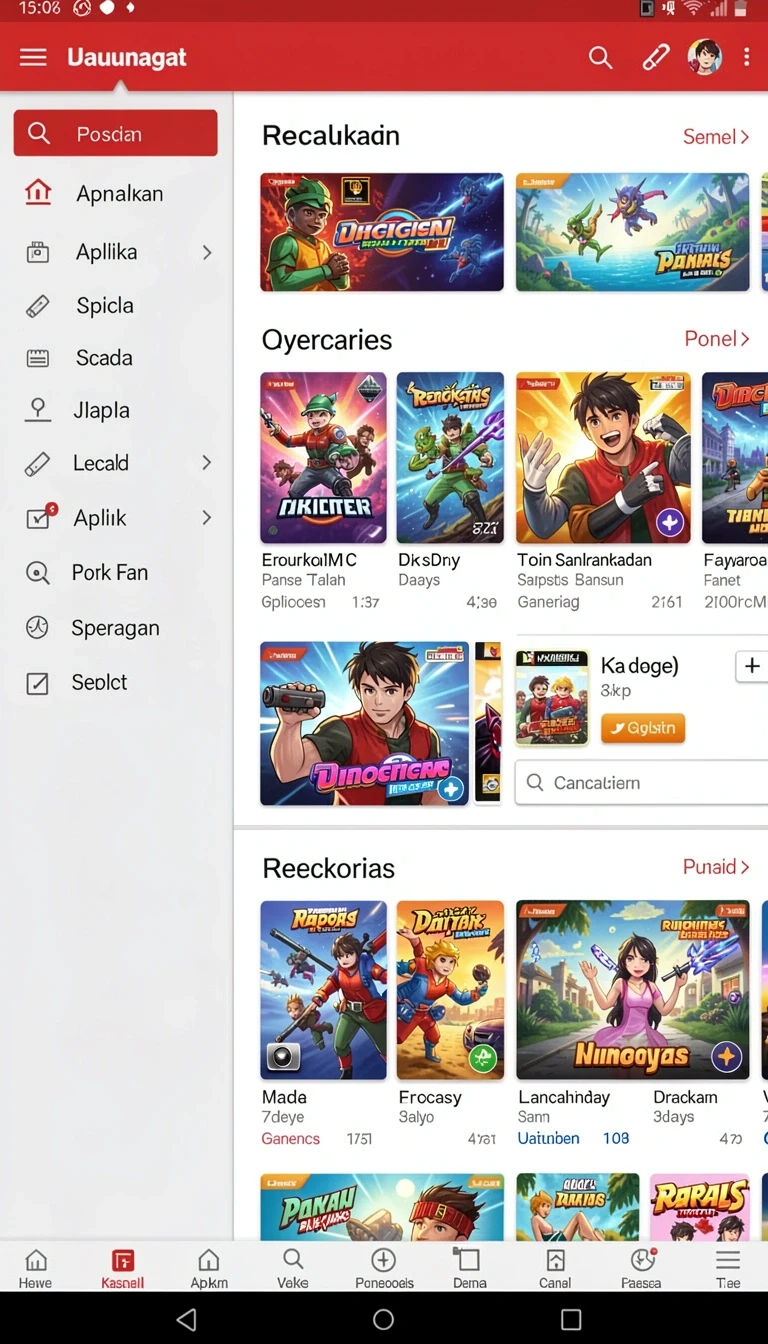This screenshot has height=1344, width=768.
Task: Tap Android back navigation button
Action: 187,1319
